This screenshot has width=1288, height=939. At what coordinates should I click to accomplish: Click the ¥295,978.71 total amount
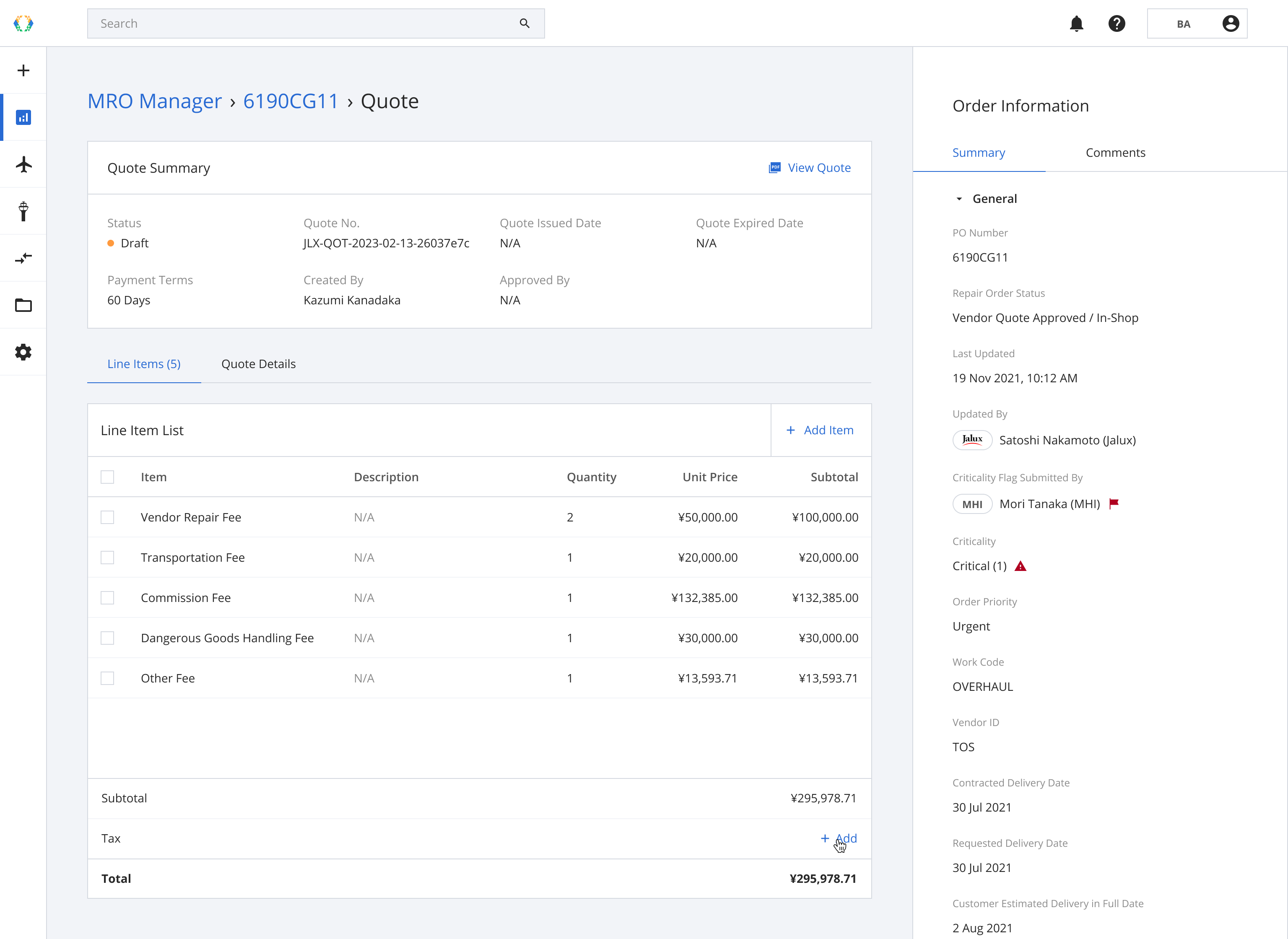pyautogui.click(x=823, y=879)
